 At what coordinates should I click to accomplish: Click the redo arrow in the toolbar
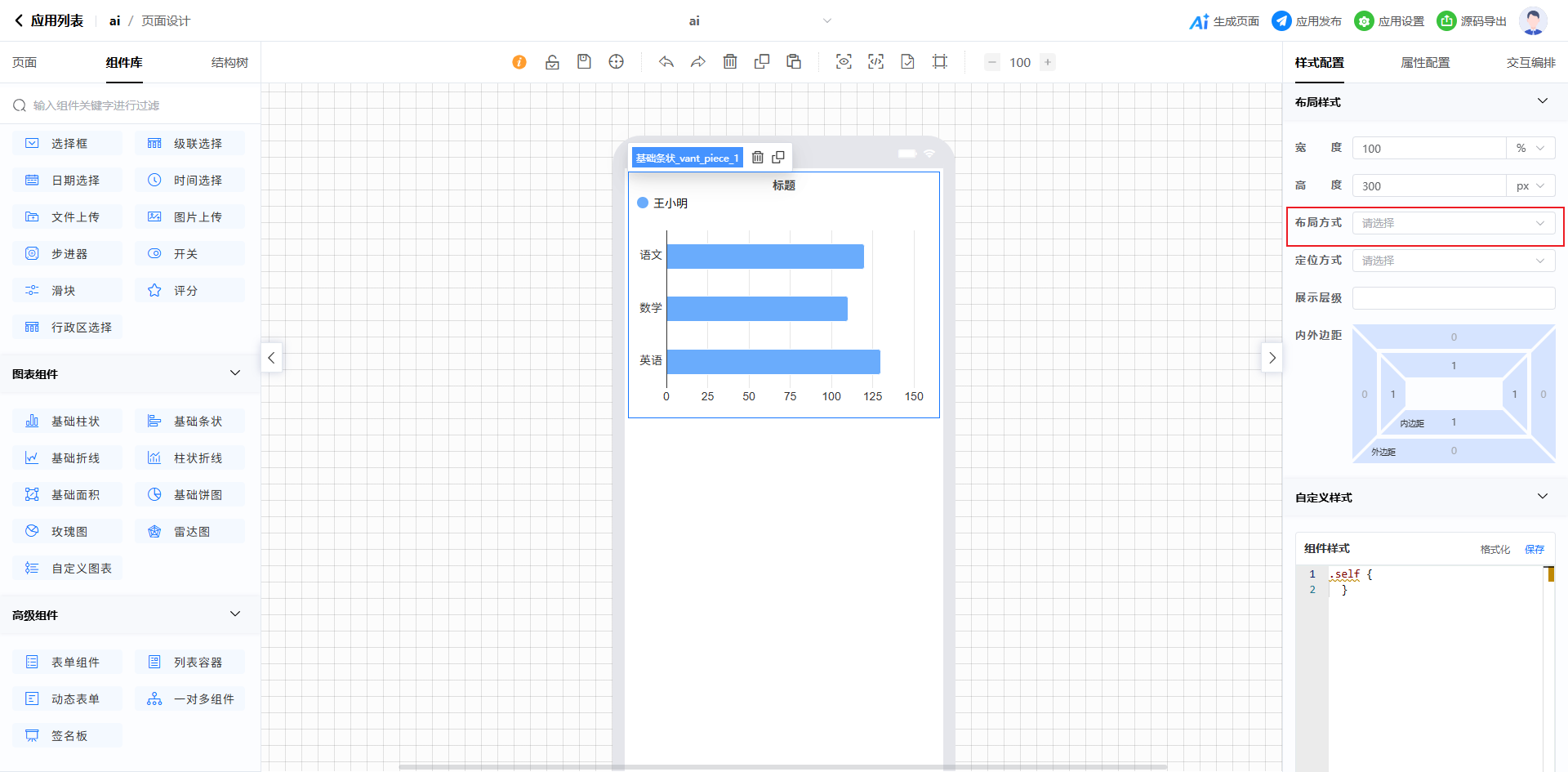click(698, 62)
